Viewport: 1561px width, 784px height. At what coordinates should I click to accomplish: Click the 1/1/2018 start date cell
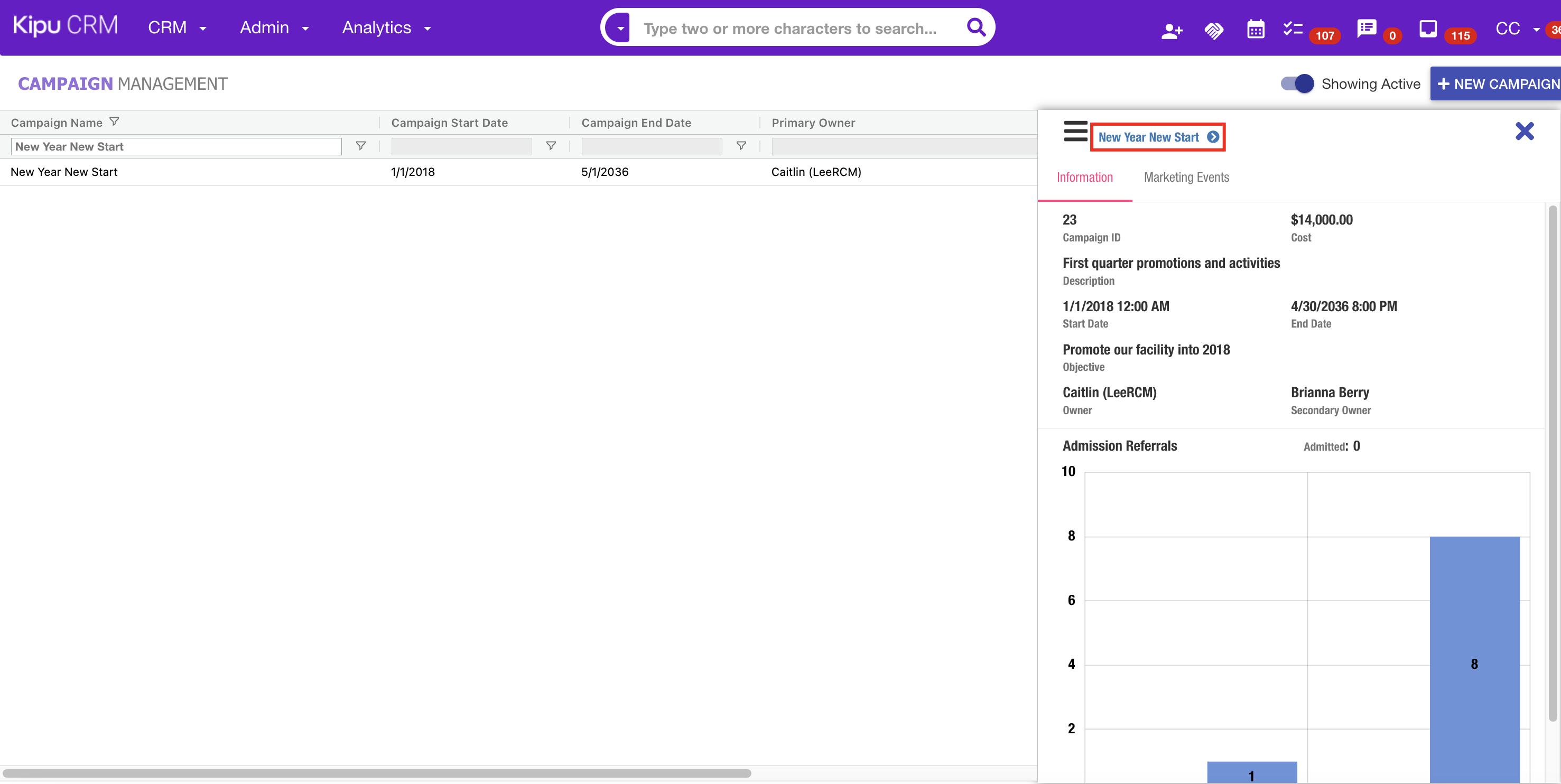pos(413,172)
